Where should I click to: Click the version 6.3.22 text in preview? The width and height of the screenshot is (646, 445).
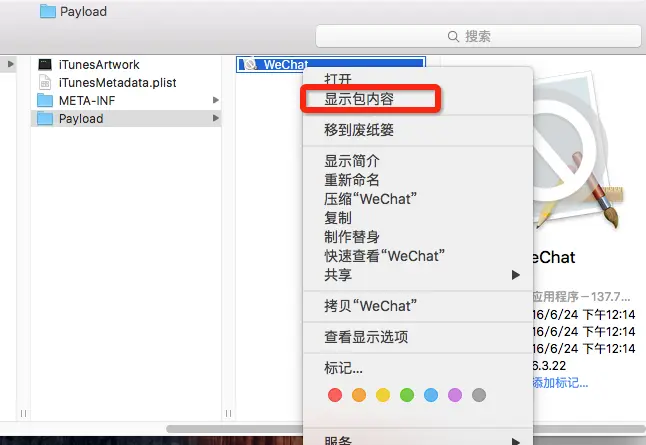pos(550,366)
